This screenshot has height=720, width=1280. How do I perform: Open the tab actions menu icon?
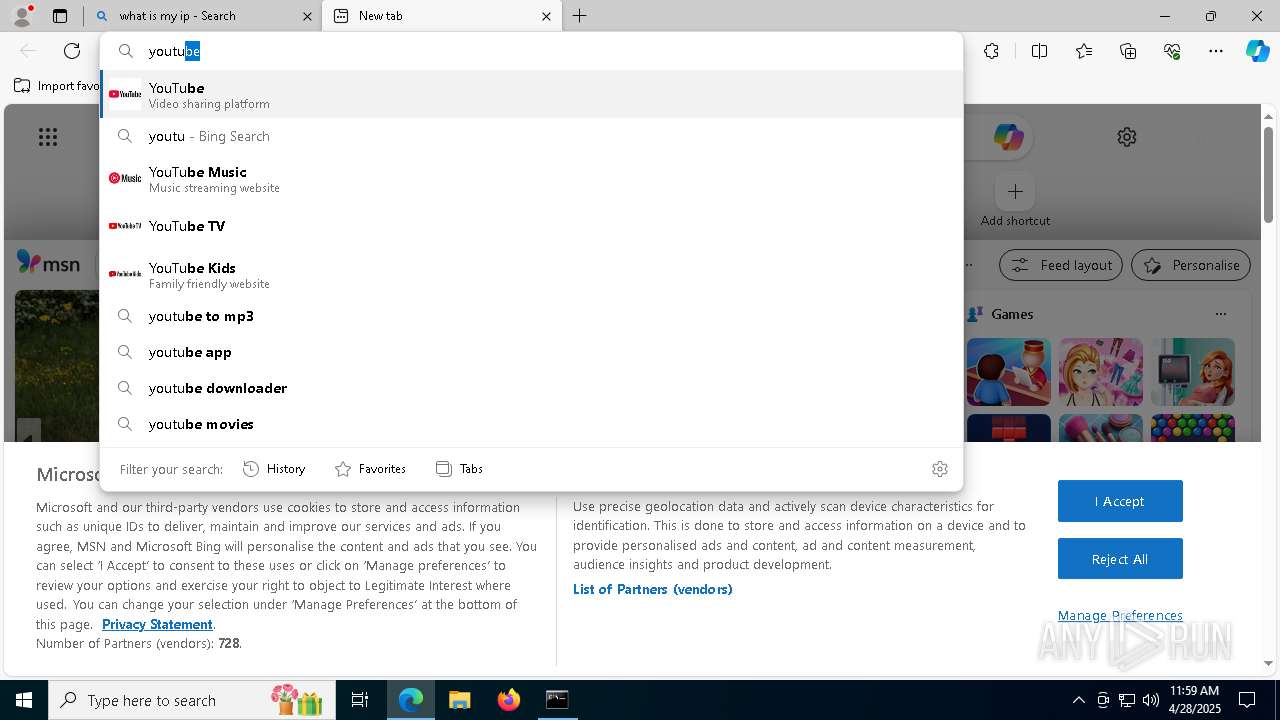click(60, 16)
